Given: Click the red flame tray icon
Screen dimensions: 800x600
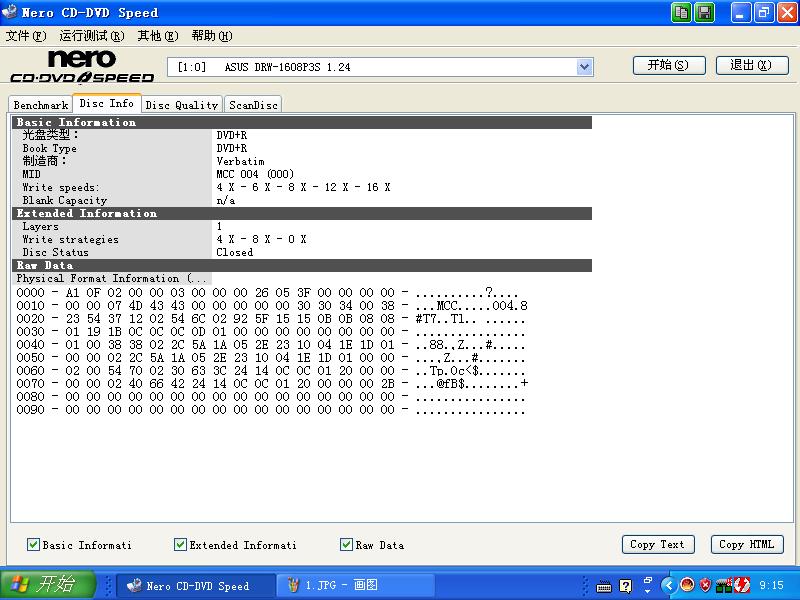Looking at the screenshot, I should pos(687,585).
